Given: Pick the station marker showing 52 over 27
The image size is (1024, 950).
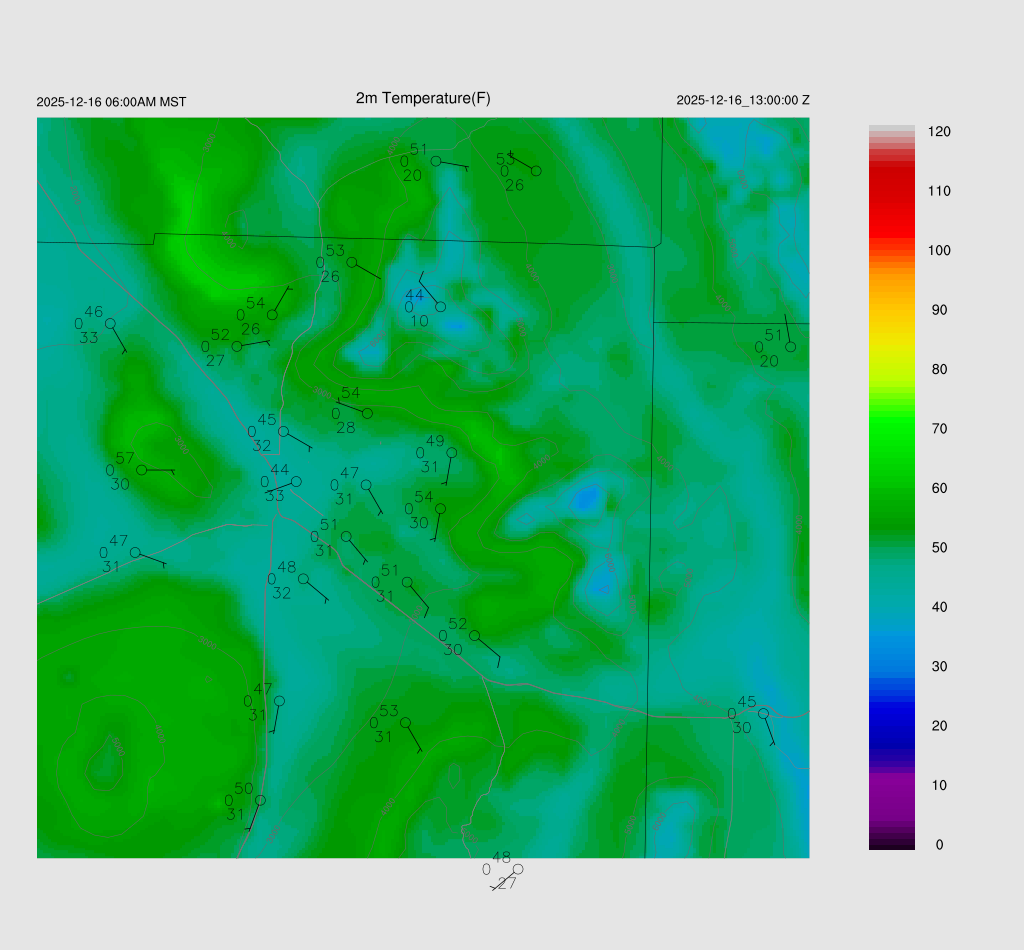Looking at the screenshot, I should 237,346.
